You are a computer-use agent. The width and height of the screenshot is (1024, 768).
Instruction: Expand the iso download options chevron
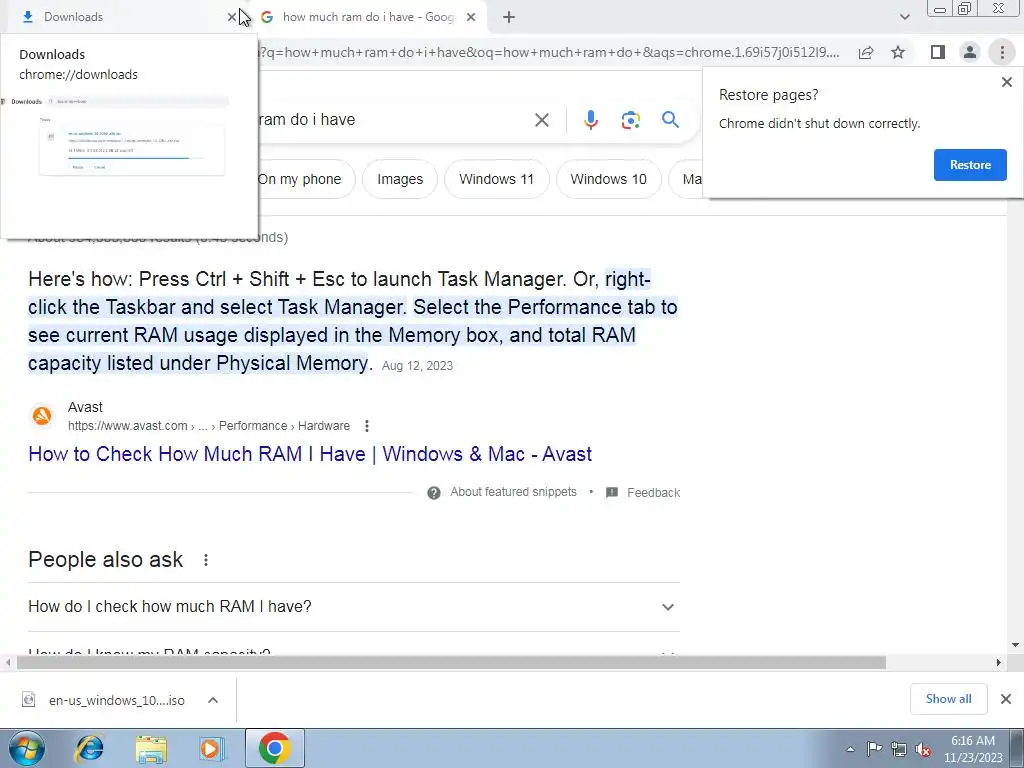(213, 700)
